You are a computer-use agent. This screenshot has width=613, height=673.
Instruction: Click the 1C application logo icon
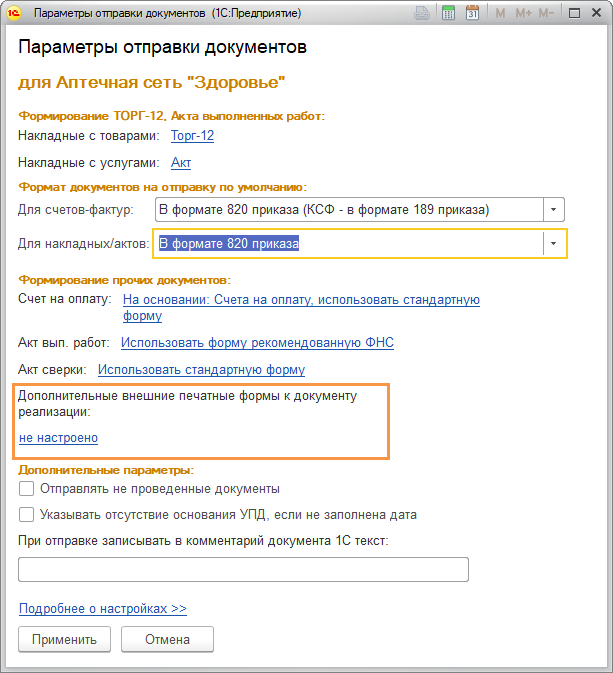[x=13, y=13]
